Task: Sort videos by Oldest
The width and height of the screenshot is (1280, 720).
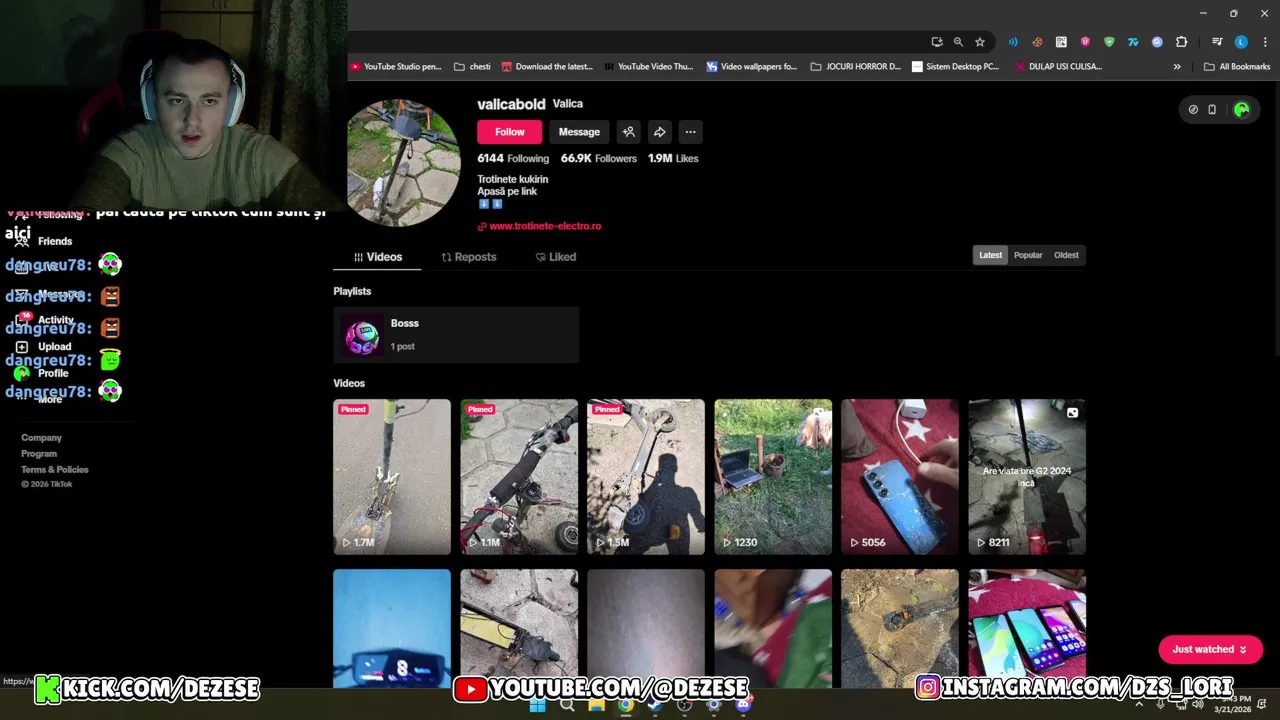Action: (1066, 255)
